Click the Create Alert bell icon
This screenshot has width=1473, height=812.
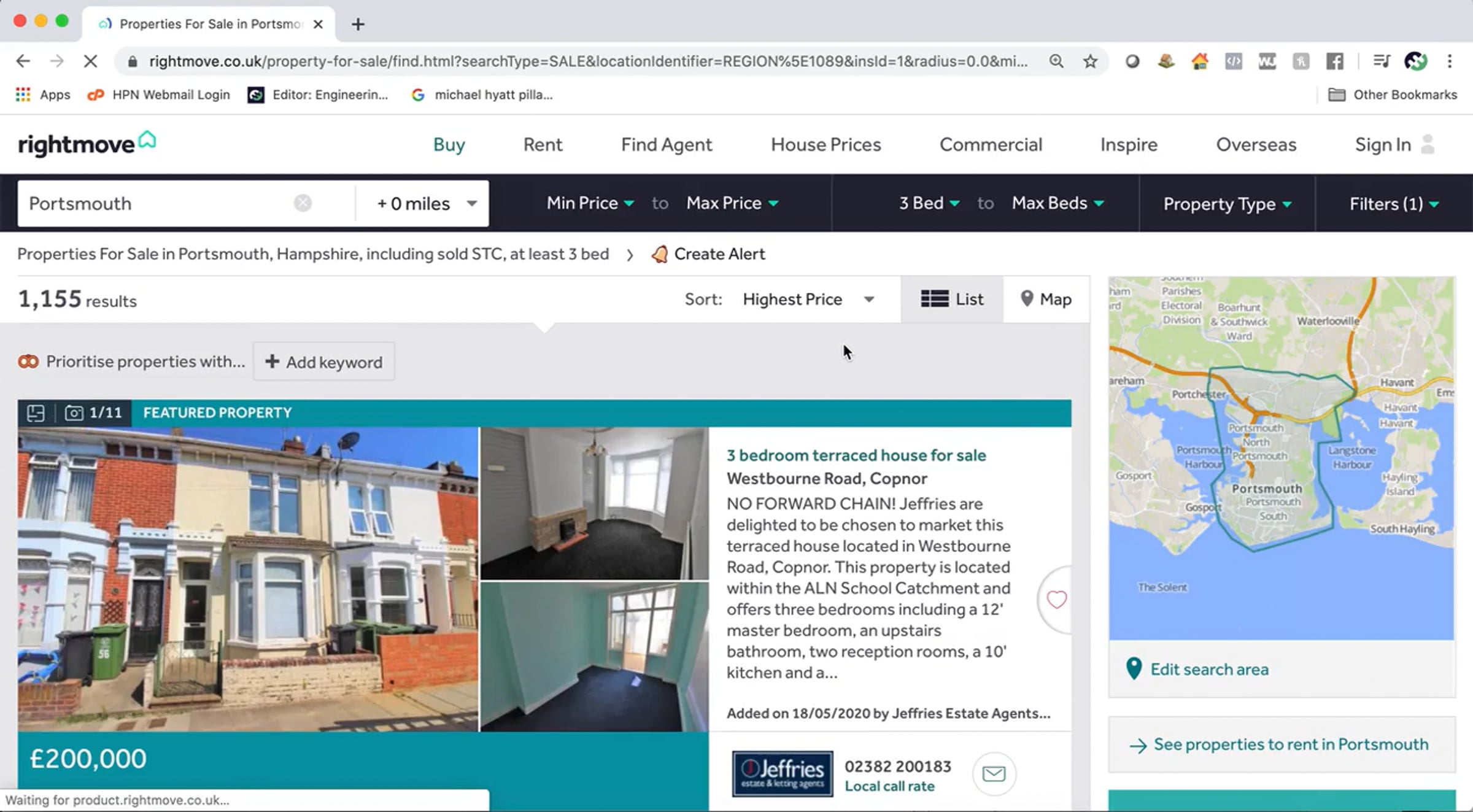(660, 254)
